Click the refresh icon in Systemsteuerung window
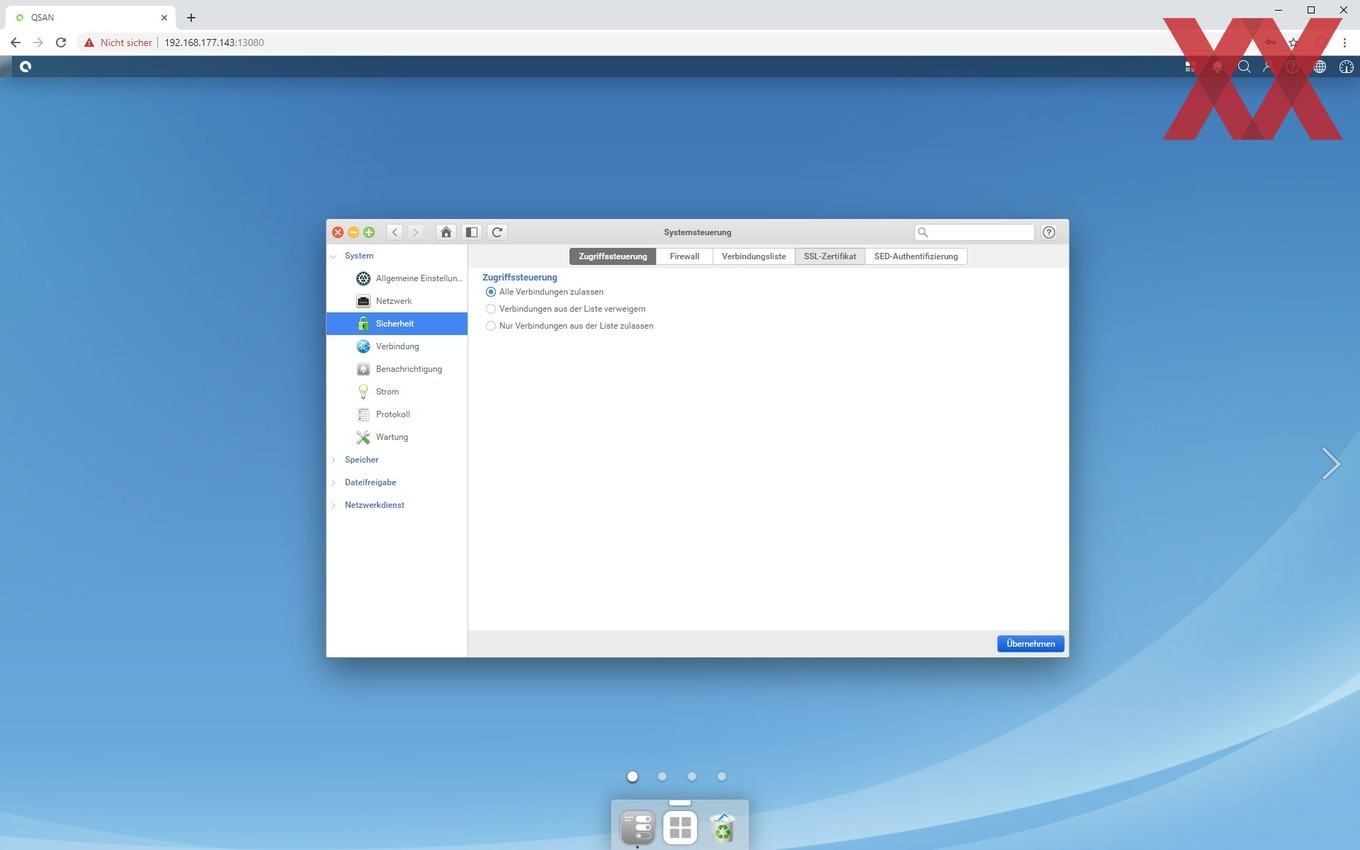The height and width of the screenshot is (850, 1360). click(x=497, y=232)
